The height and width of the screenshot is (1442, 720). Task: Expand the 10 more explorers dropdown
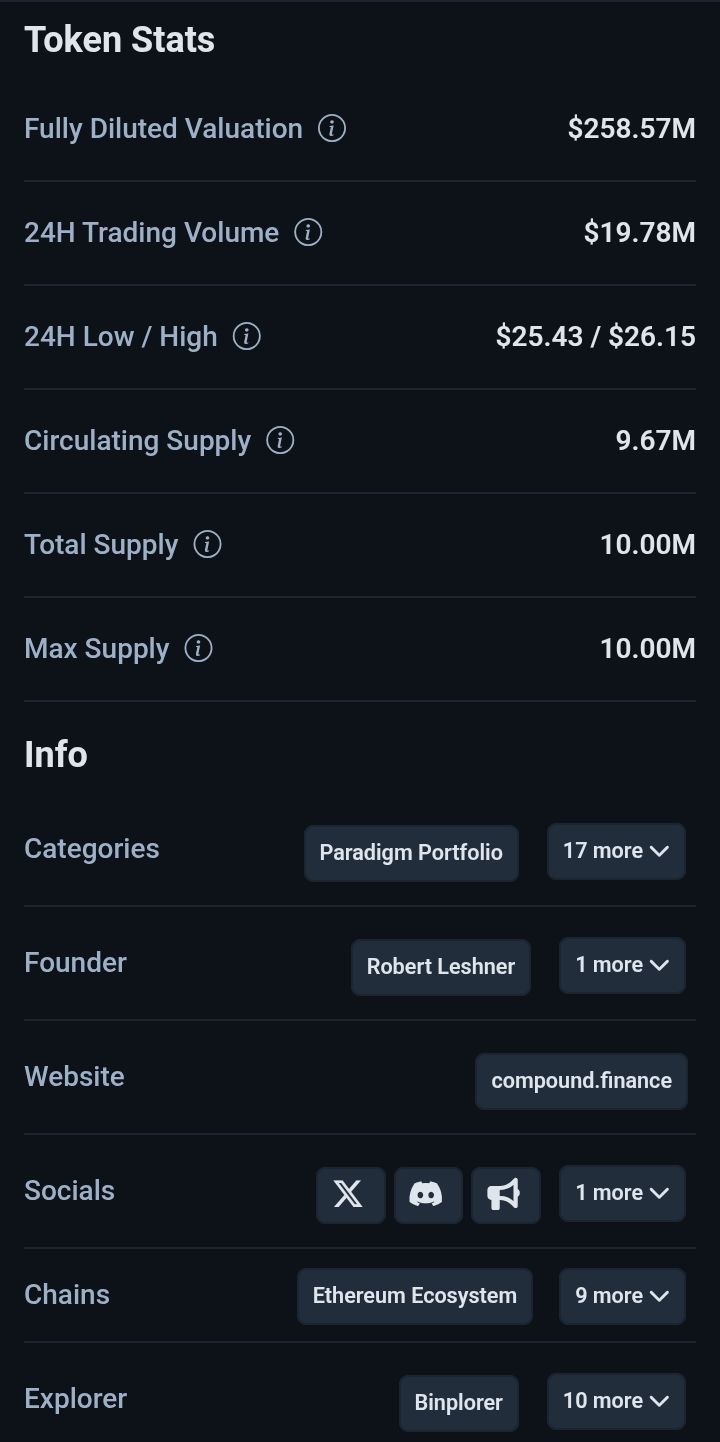click(616, 1401)
